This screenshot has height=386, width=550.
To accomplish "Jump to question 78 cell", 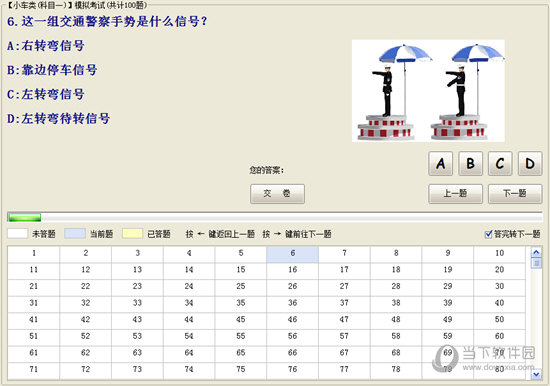I will (x=396, y=370).
